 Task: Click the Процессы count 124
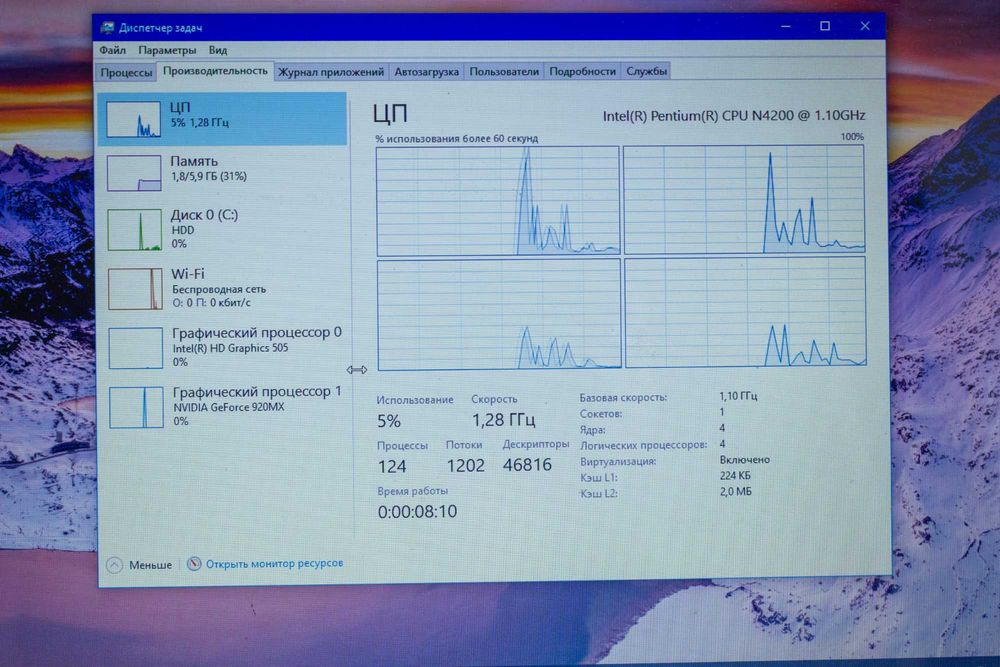point(392,467)
